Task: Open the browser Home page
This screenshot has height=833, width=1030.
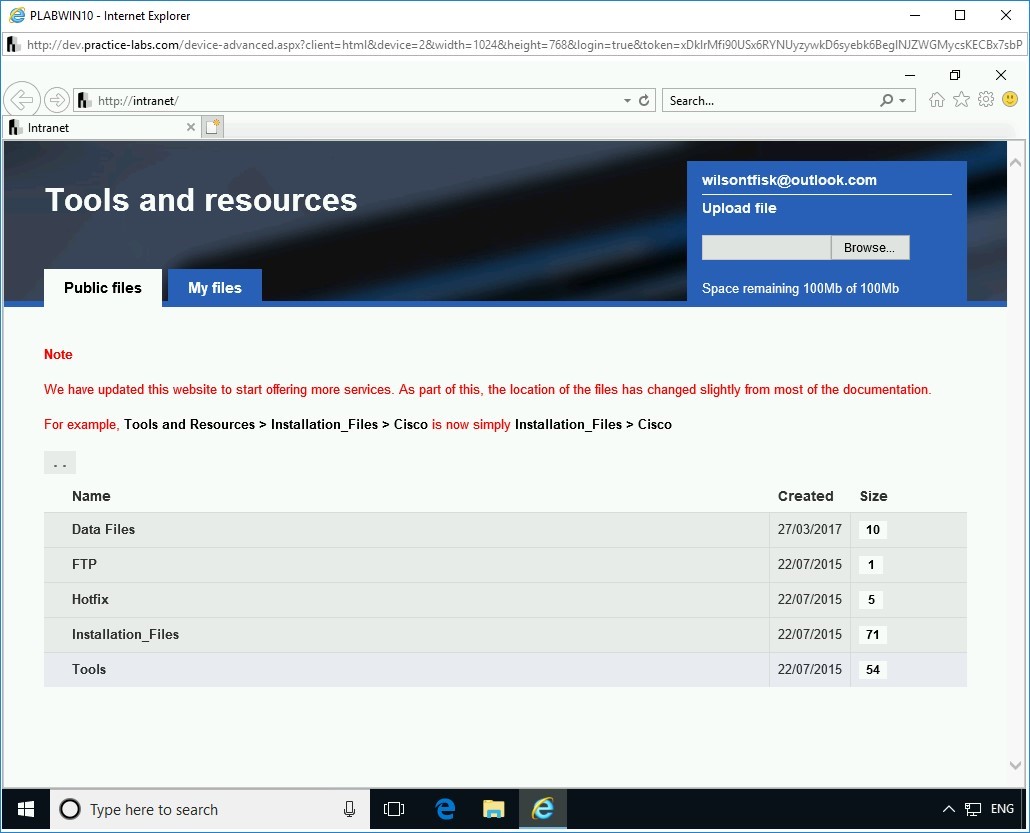Action: [x=936, y=99]
